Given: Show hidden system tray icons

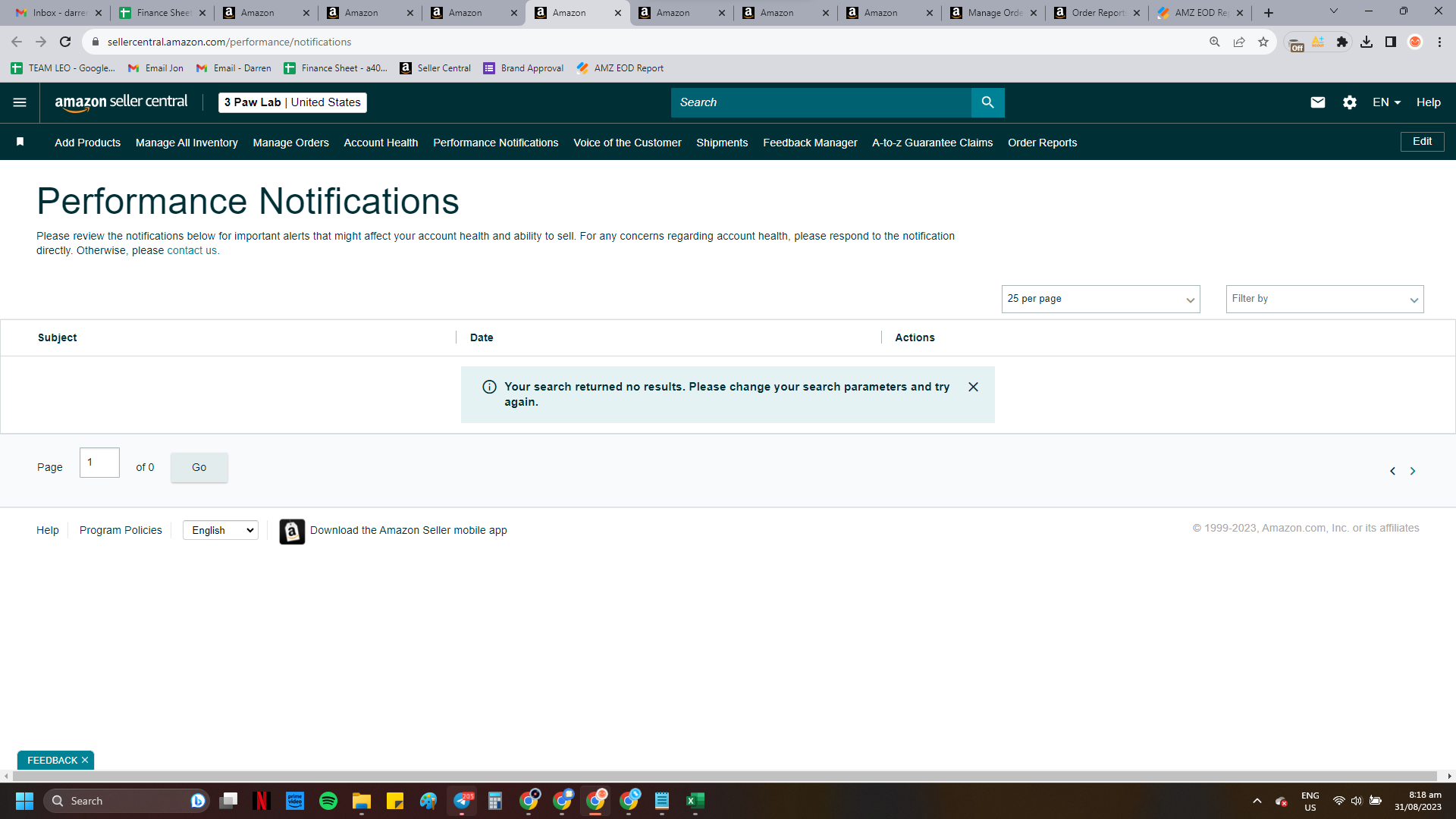Looking at the screenshot, I should pos(1257,801).
